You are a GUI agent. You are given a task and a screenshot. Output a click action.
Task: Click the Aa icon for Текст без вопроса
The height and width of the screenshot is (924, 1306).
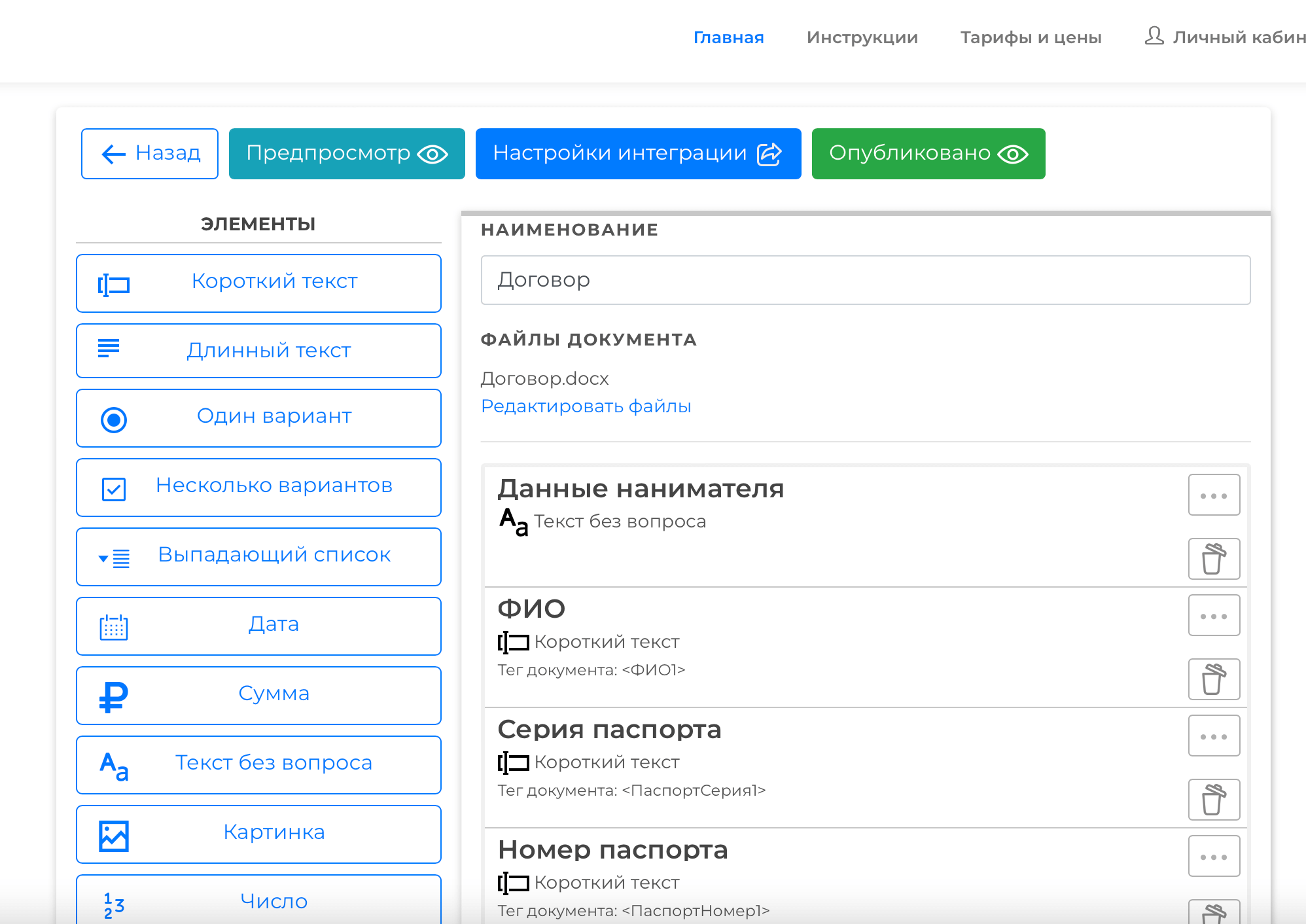tap(114, 766)
